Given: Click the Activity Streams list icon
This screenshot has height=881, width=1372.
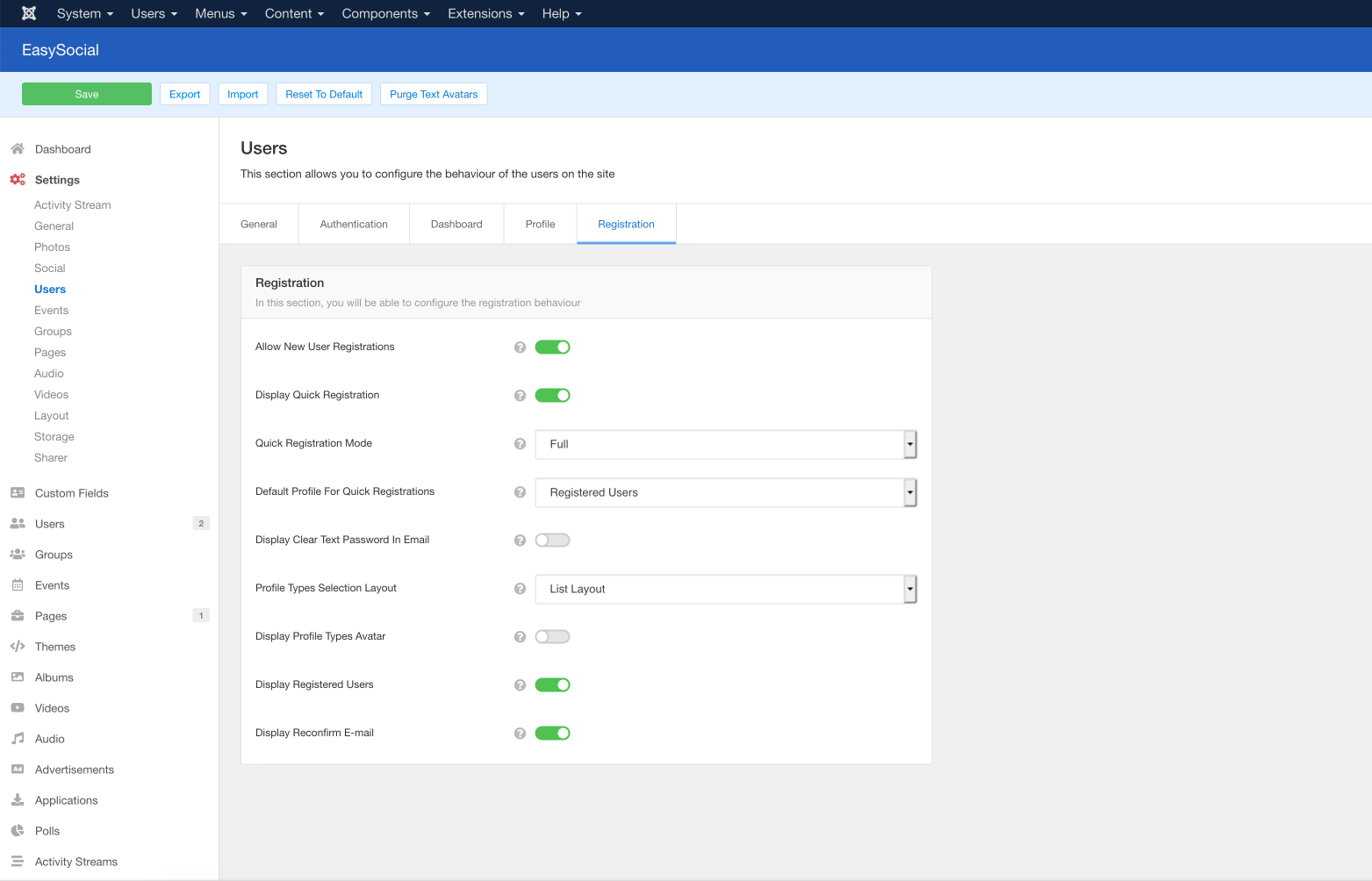Looking at the screenshot, I should [x=18, y=862].
